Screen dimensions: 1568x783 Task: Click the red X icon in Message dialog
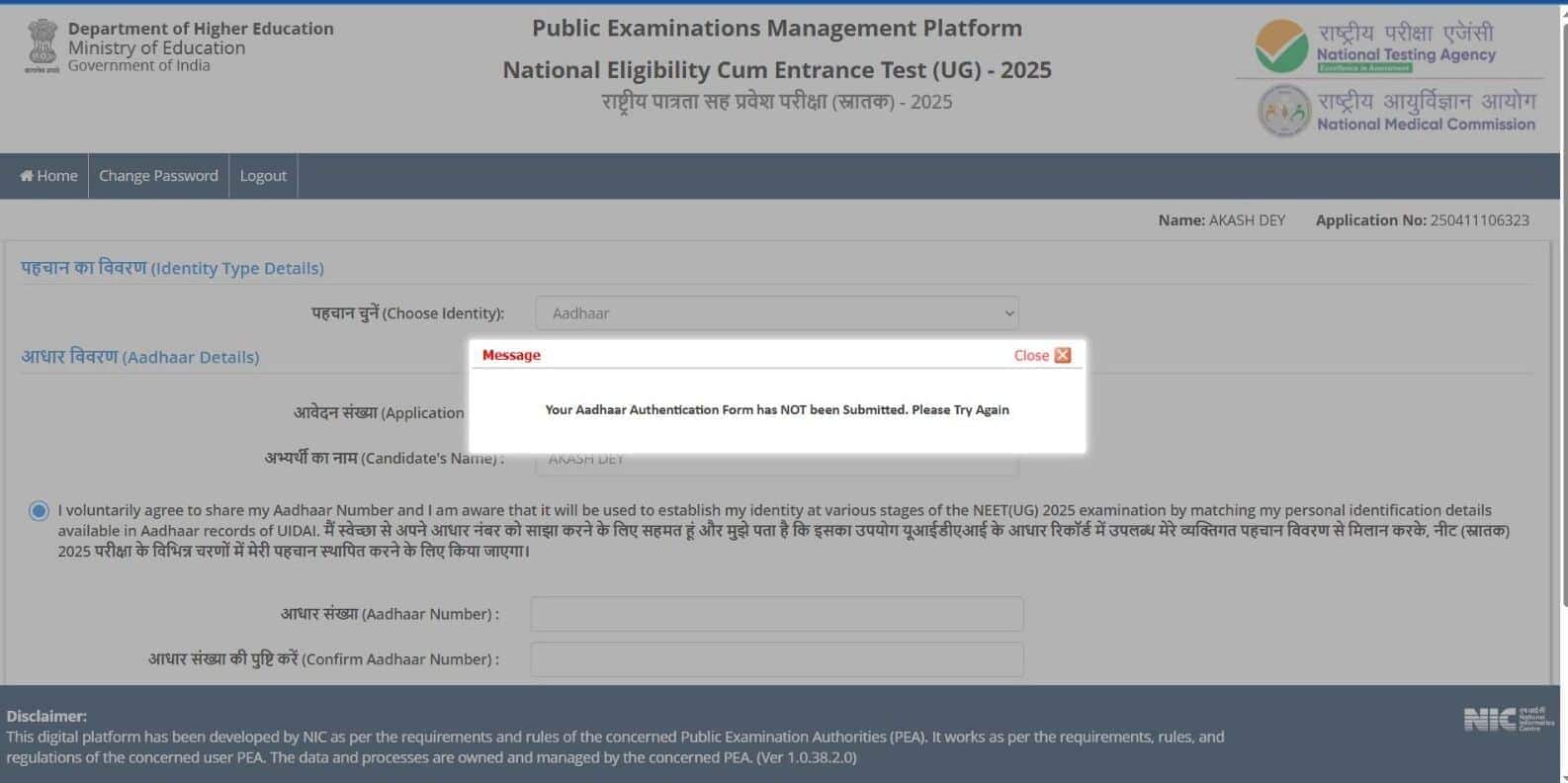tap(1063, 355)
